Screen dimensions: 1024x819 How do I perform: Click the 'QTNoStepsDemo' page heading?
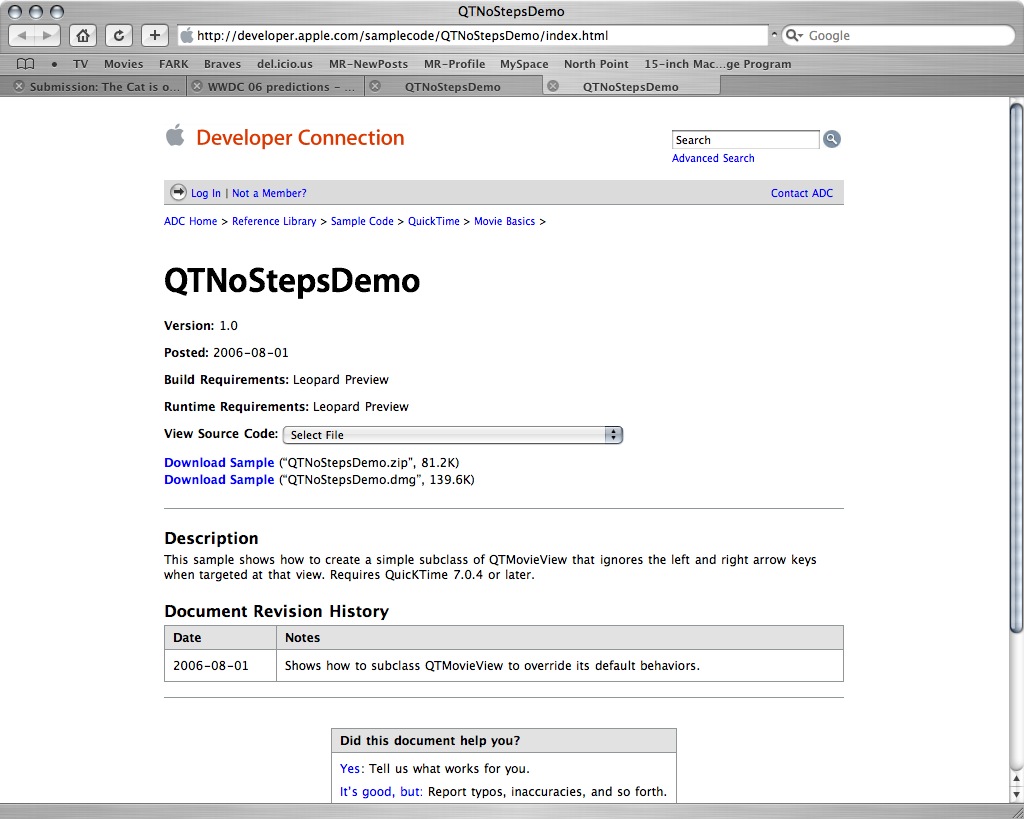(x=292, y=281)
